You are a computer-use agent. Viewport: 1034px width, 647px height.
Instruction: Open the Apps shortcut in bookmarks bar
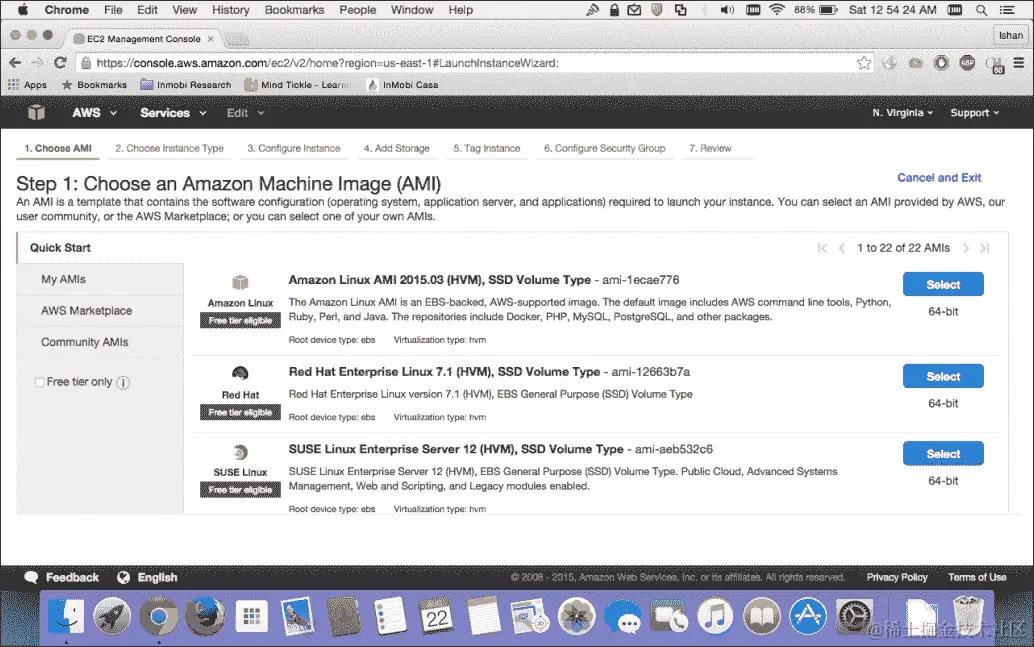click(x=27, y=84)
